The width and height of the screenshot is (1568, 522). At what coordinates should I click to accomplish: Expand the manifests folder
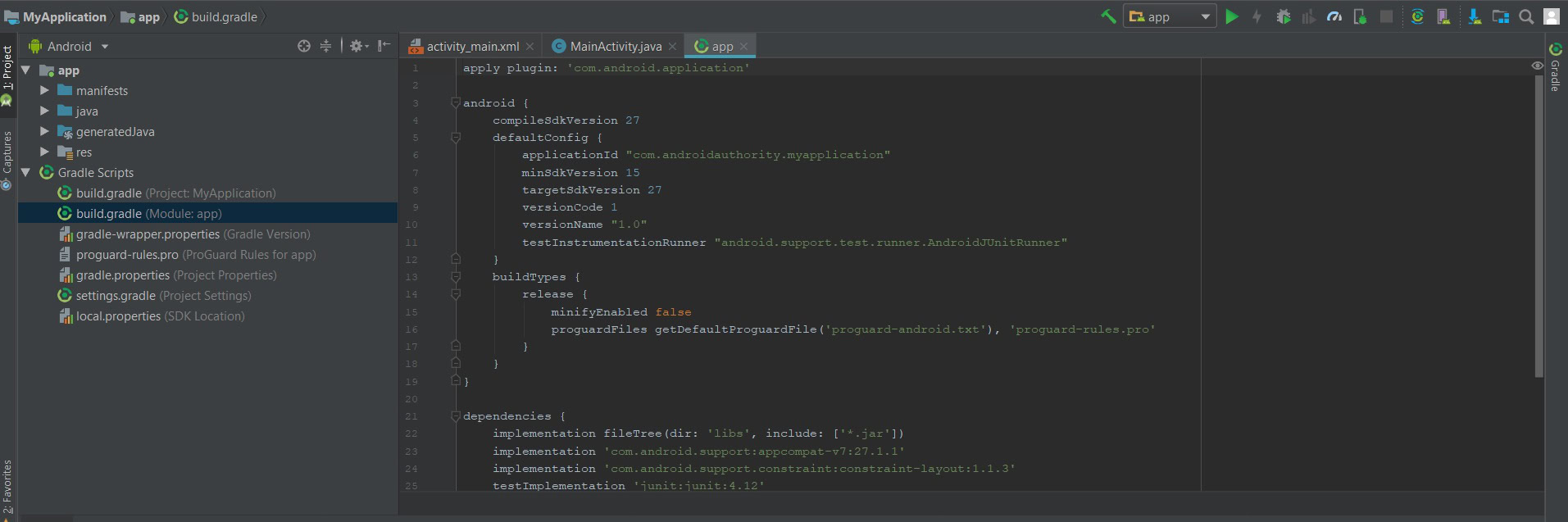(x=45, y=91)
